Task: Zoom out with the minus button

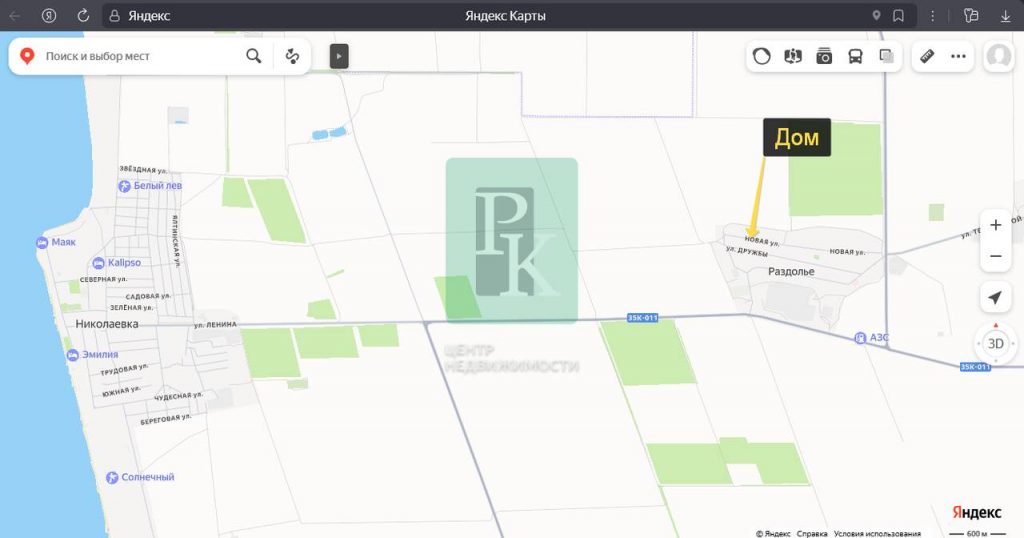Action: pyautogui.click(x=995, y=256)
